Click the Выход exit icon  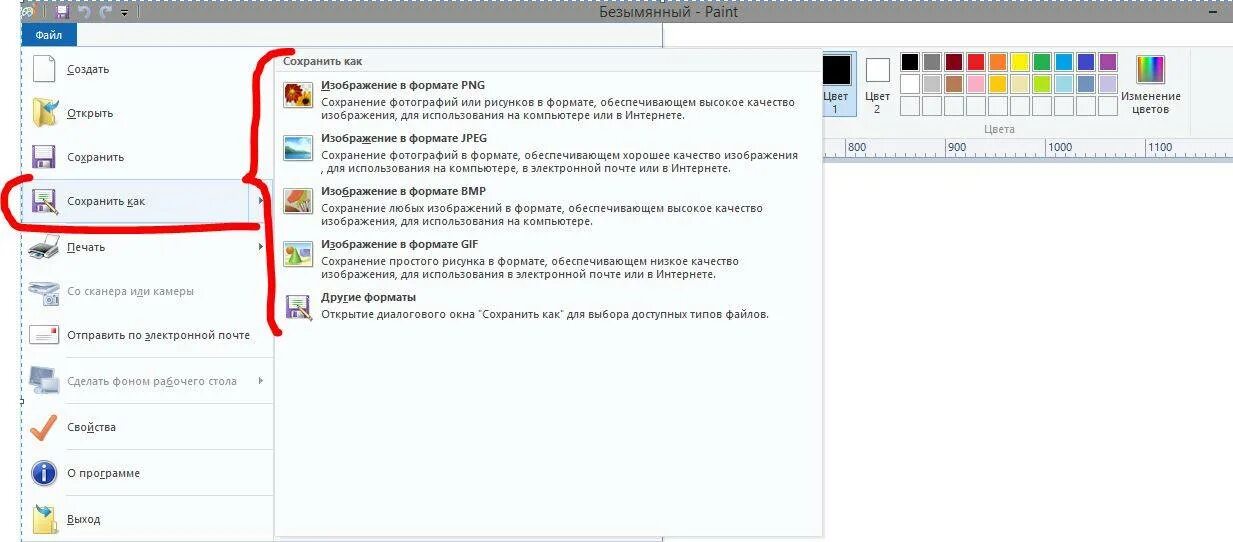pyautogui.click(x=44, y=519)
